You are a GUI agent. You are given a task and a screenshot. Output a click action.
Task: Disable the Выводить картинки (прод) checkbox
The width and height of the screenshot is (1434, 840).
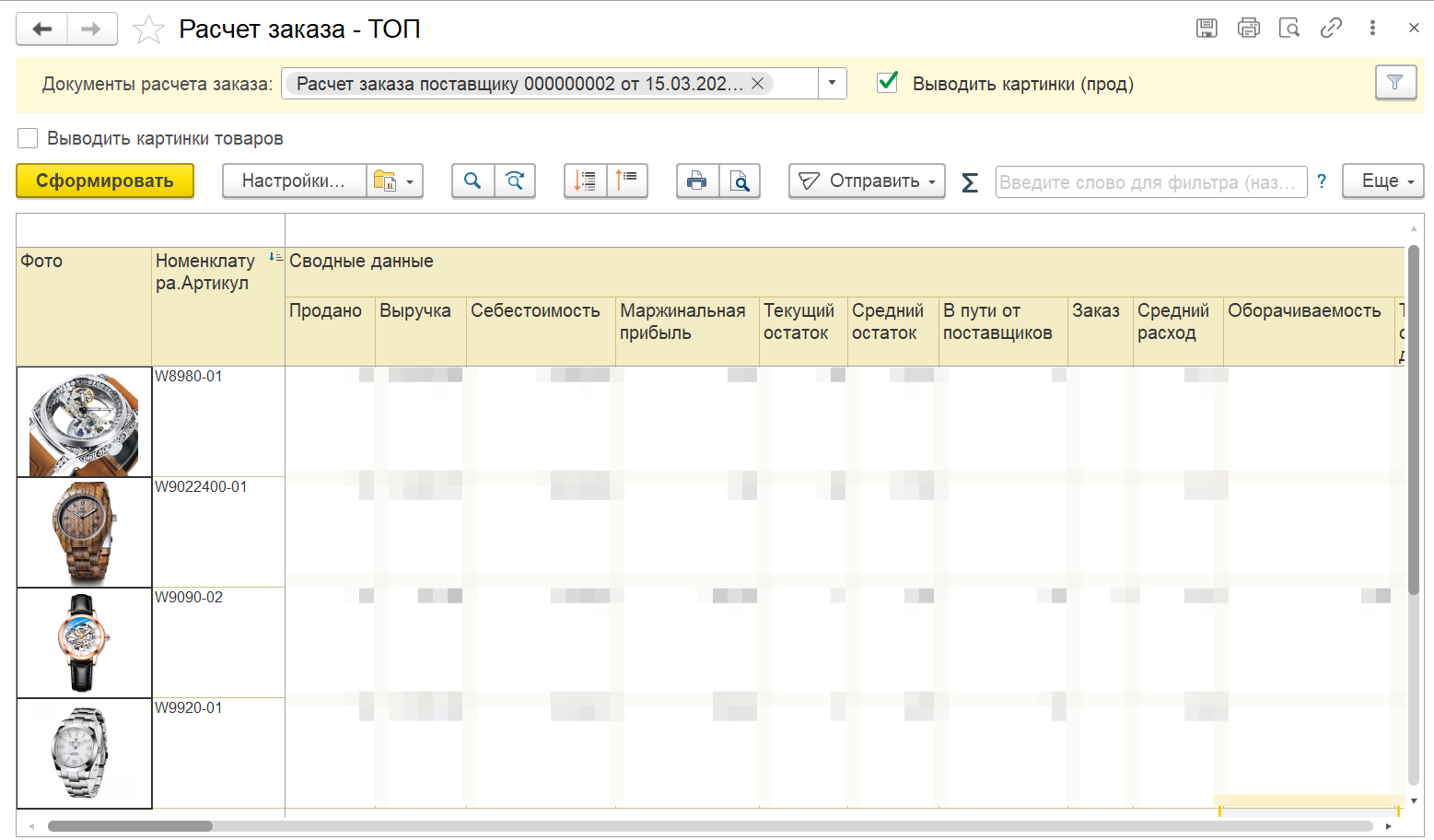(x=887, y=83)
